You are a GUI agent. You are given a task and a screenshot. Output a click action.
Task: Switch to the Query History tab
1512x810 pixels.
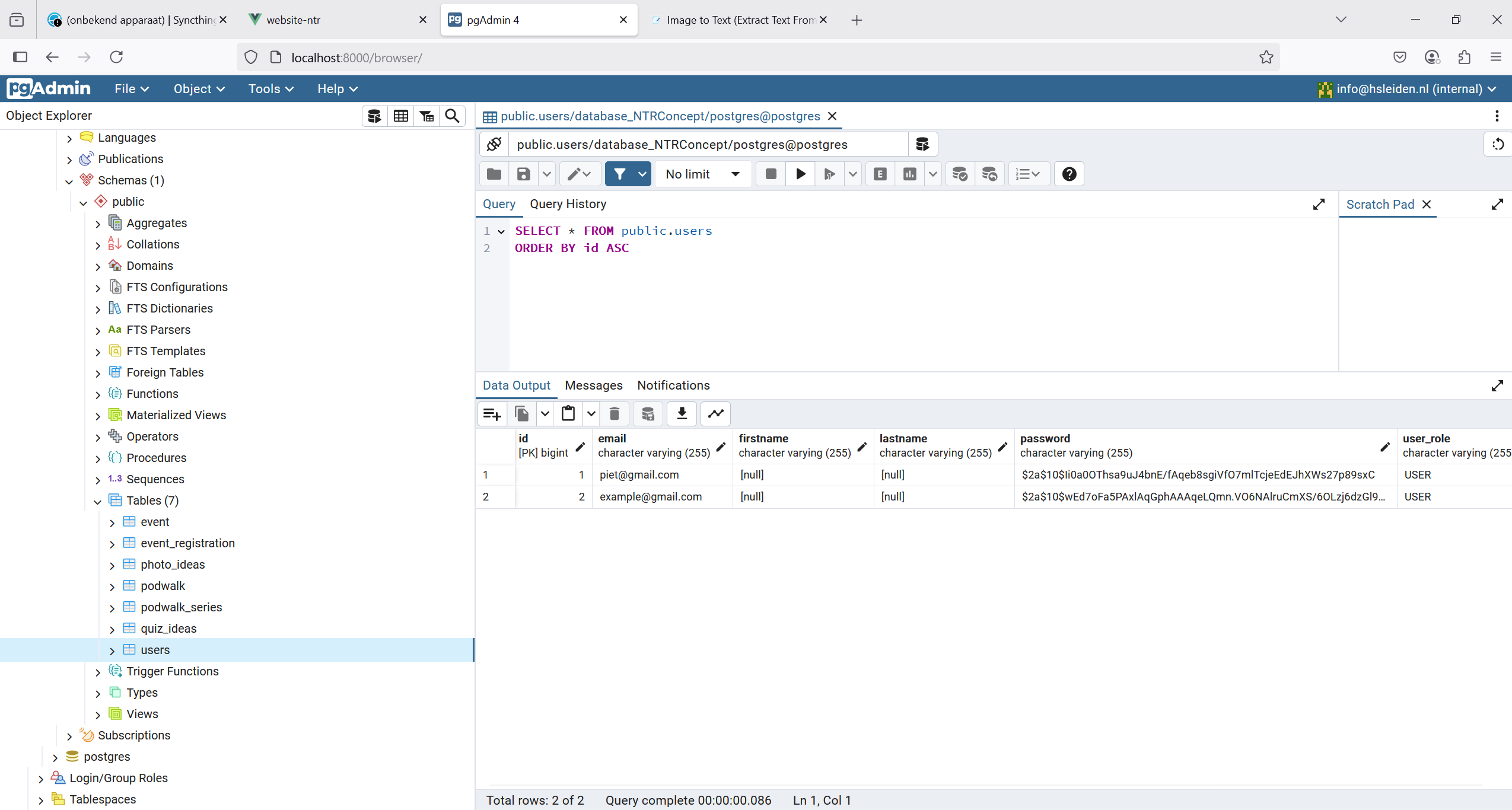coord(568,204)
